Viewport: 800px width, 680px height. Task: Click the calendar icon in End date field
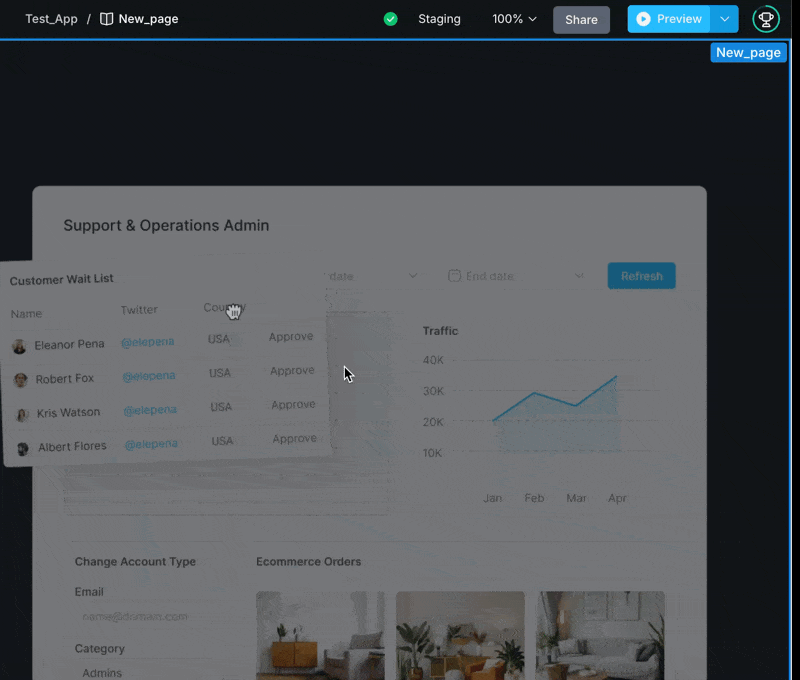[454, 276]
